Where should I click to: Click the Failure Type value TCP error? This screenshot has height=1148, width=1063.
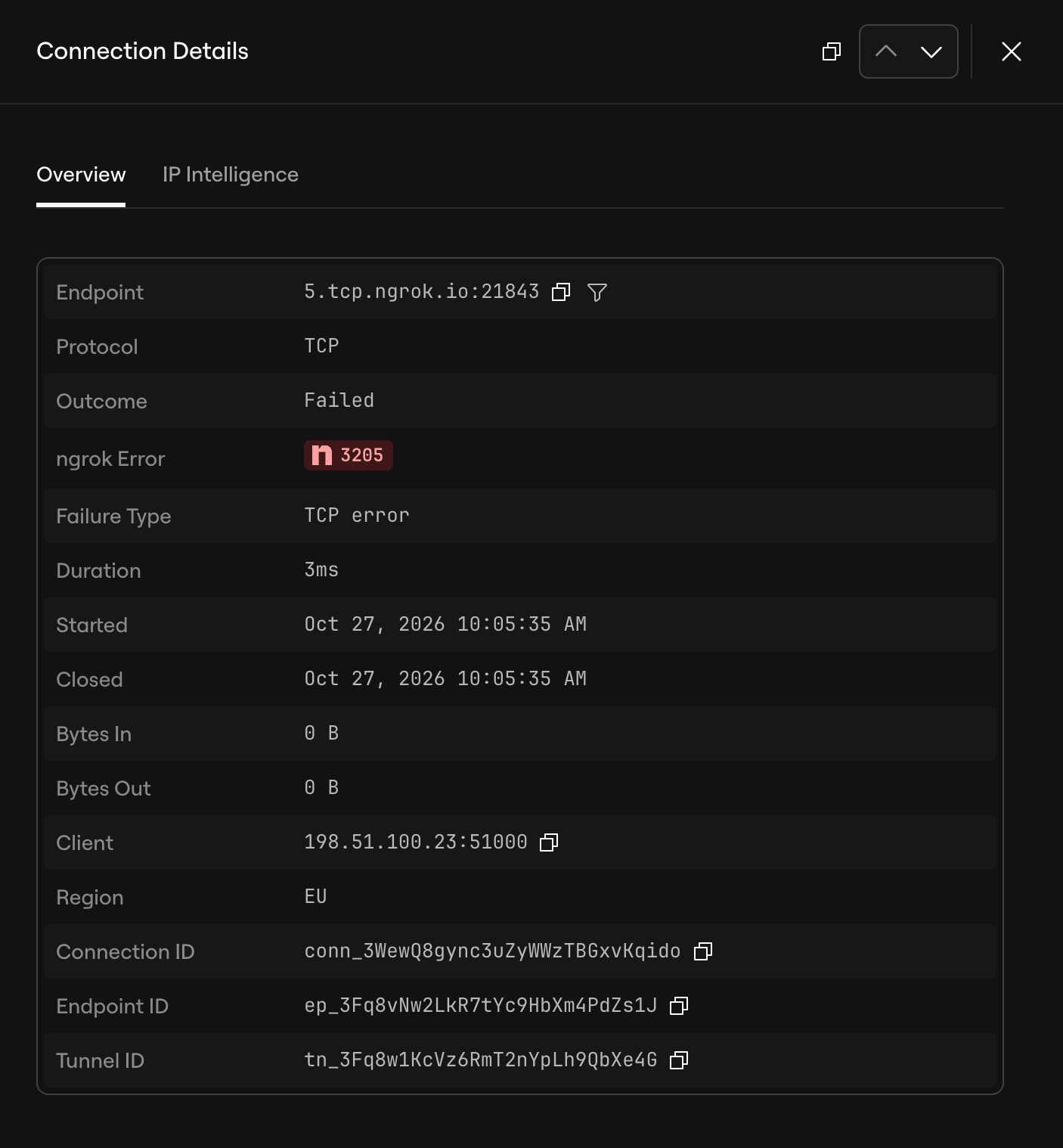(x=357, y=516)
